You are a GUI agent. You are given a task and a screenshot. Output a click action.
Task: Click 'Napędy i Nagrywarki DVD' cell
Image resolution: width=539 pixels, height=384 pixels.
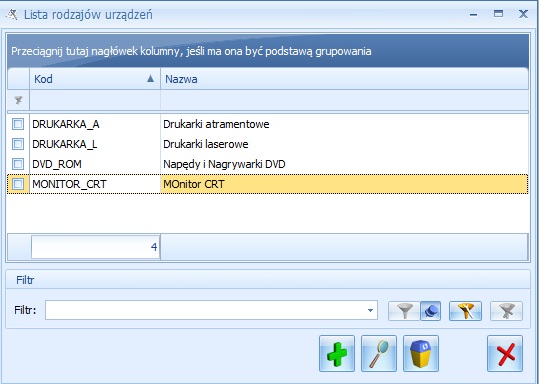344,164
